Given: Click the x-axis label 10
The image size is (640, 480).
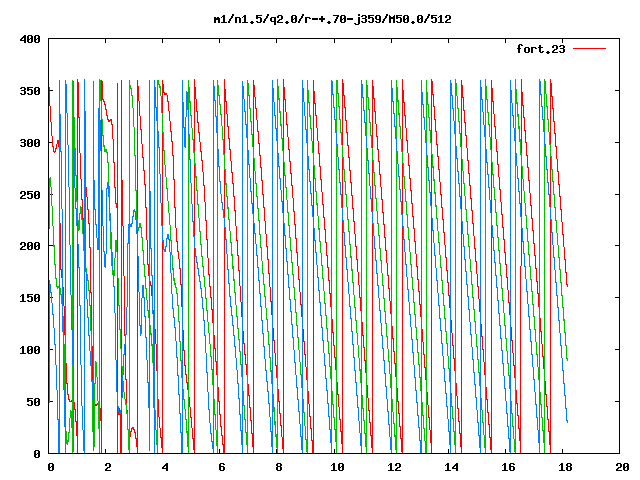Looking at the screenshot, I should pos(337,467).
